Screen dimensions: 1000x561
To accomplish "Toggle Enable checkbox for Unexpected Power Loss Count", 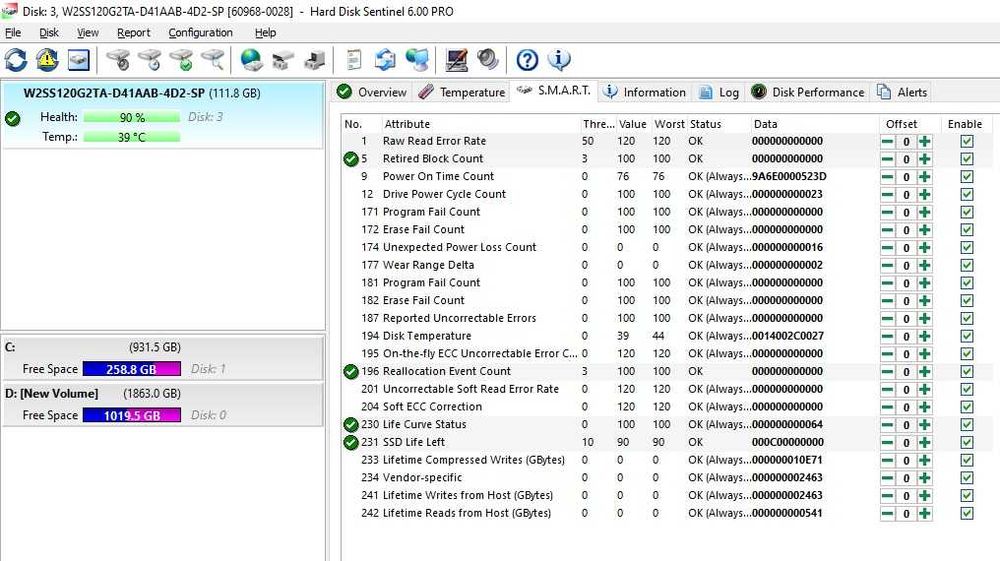I will [x=967, y=247].
